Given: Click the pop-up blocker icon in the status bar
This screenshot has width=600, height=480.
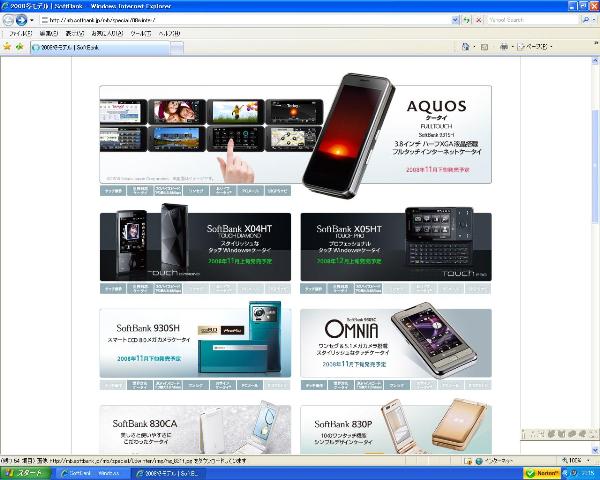Looking at the screenshot, I should pos(468,461).
